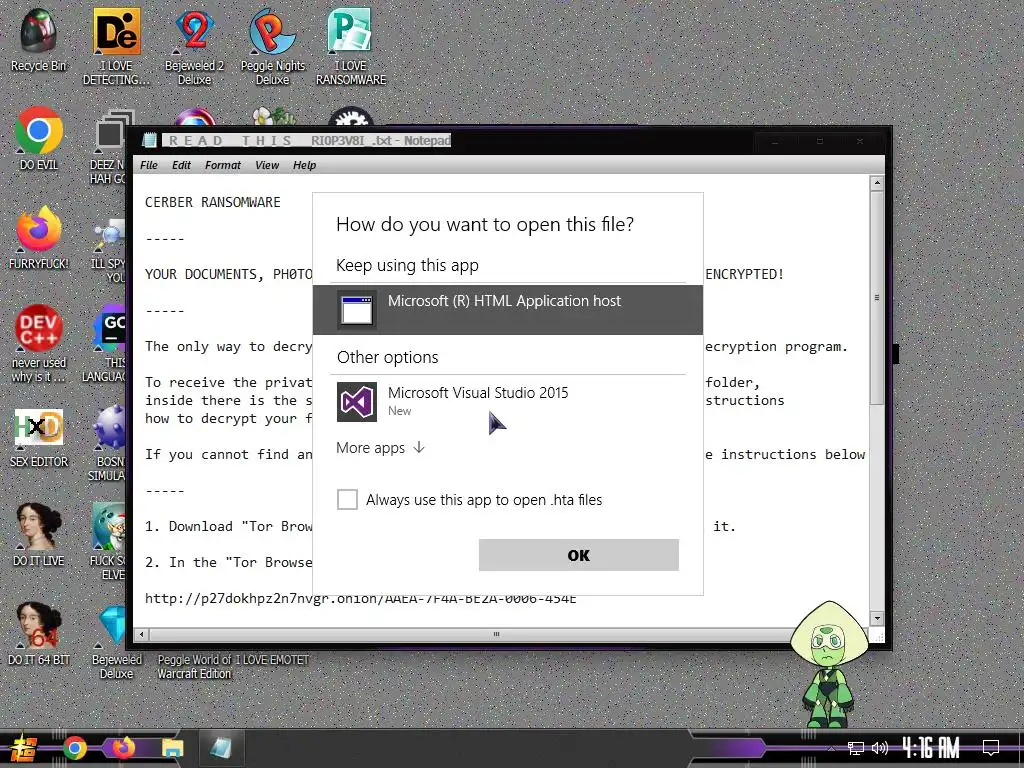Confirm the dialog with OK
Viewport: 1024px width, 768px height.
[579, 555]
